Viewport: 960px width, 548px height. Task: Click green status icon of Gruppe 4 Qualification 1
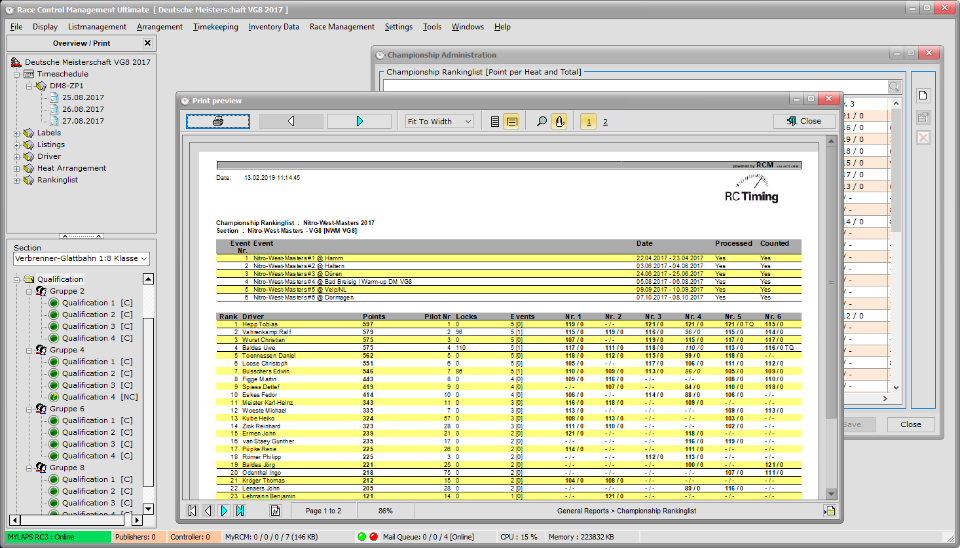[53, 361]
